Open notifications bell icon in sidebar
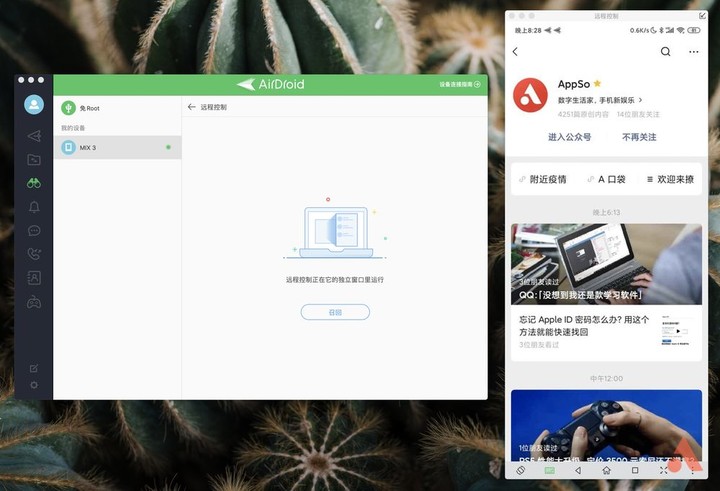720x491 pixels. 34,207
